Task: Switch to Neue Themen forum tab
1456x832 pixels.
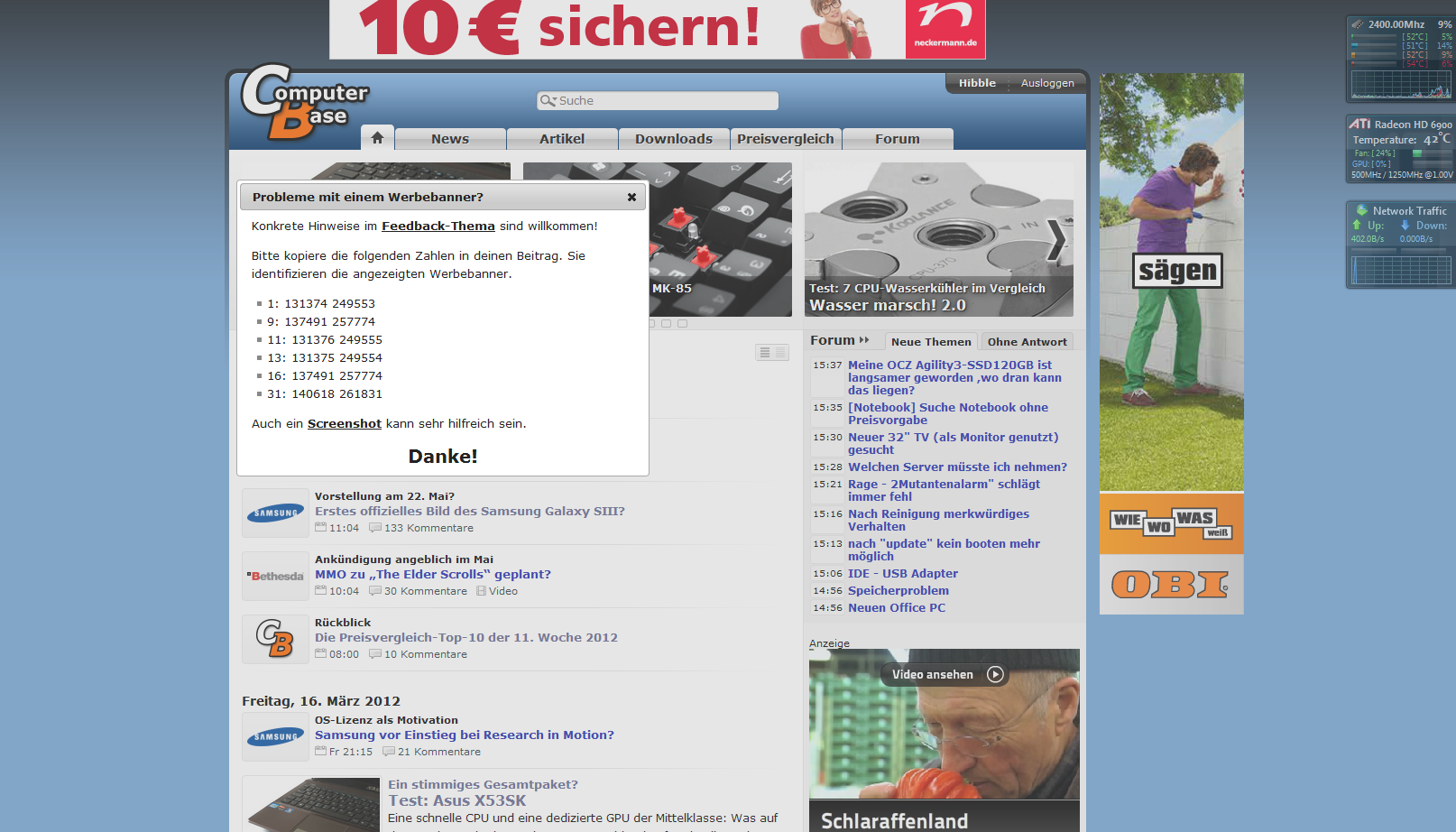Action: pyautogui.click(x=931, y=342)
